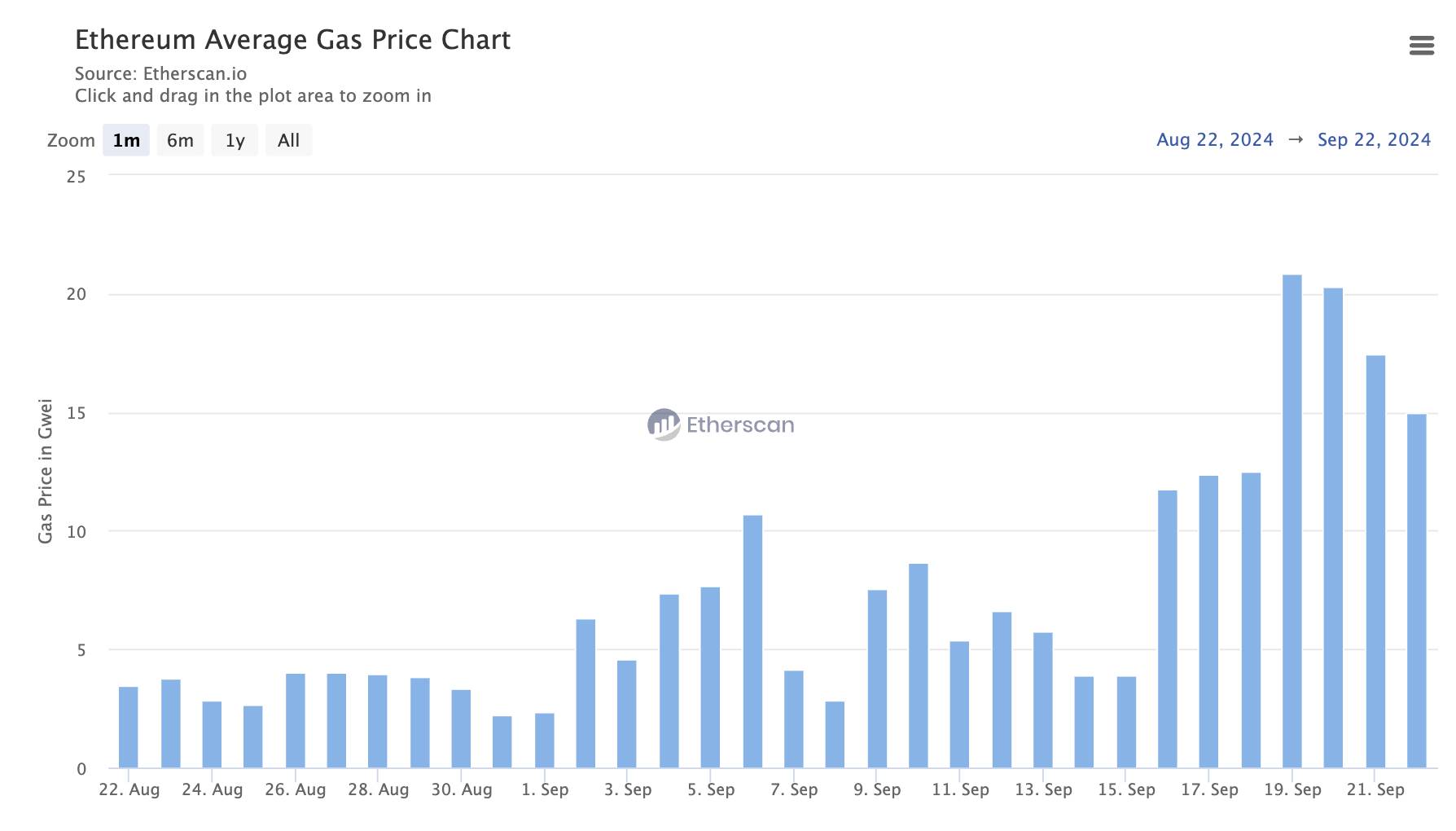Edit the Sep 22, 2024 end date
The width and height of the screenshot is (1456, 831).
pos(1374,140)
